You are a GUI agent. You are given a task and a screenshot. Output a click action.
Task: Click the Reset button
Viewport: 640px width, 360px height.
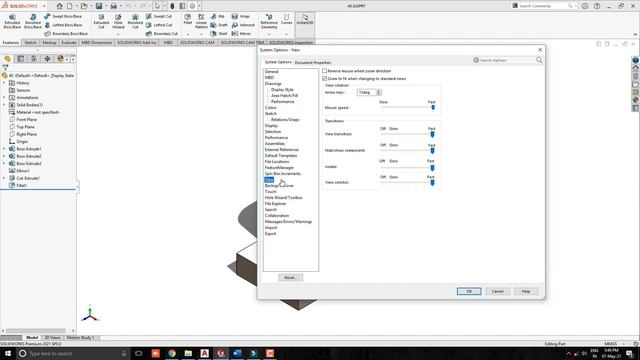click(x=291, y=278)
